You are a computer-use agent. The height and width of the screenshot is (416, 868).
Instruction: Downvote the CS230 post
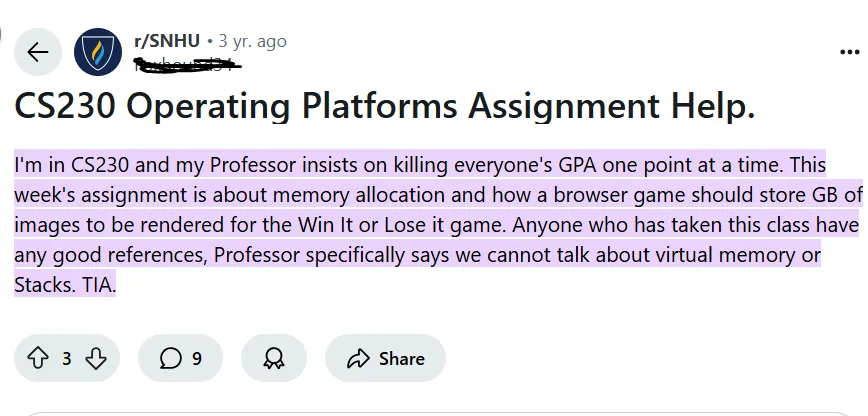click(x=96, y=358)
